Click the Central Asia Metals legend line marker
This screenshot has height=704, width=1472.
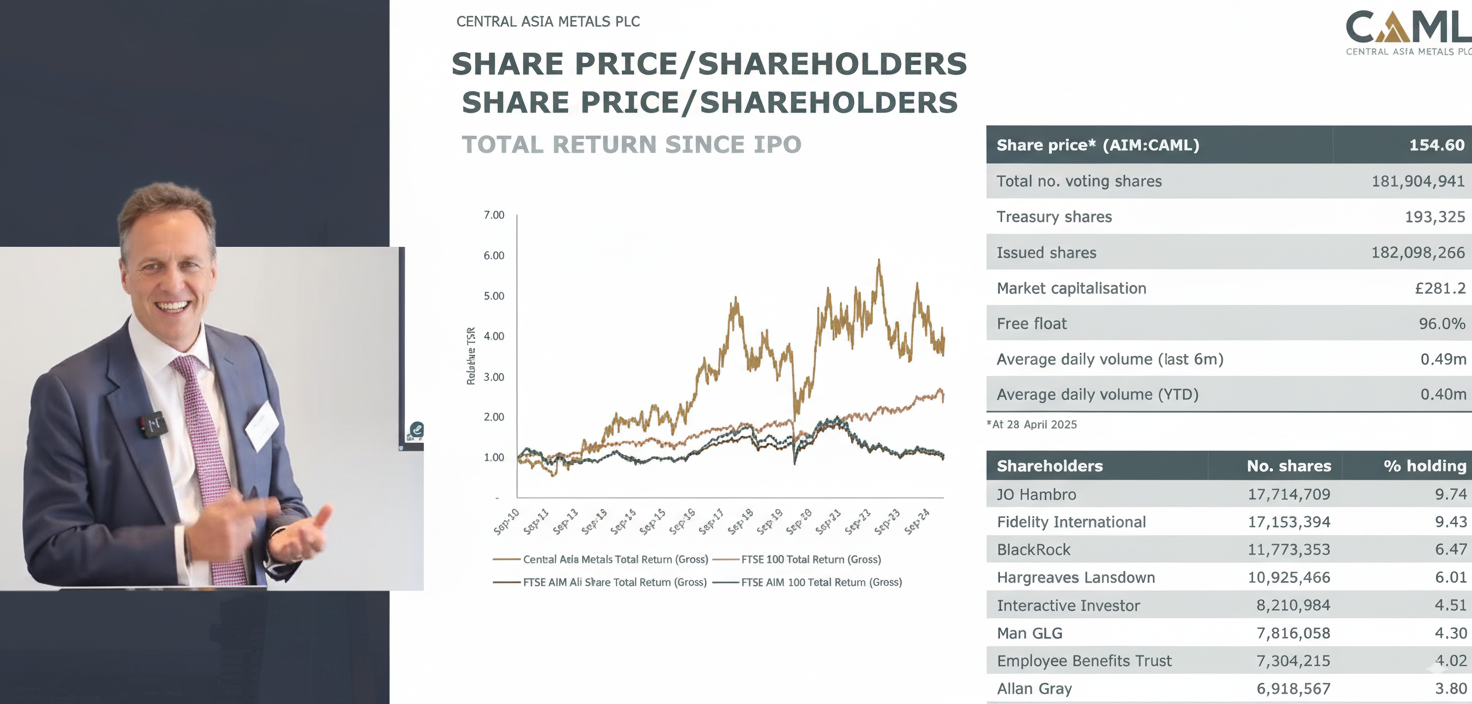tap(506, 560)
